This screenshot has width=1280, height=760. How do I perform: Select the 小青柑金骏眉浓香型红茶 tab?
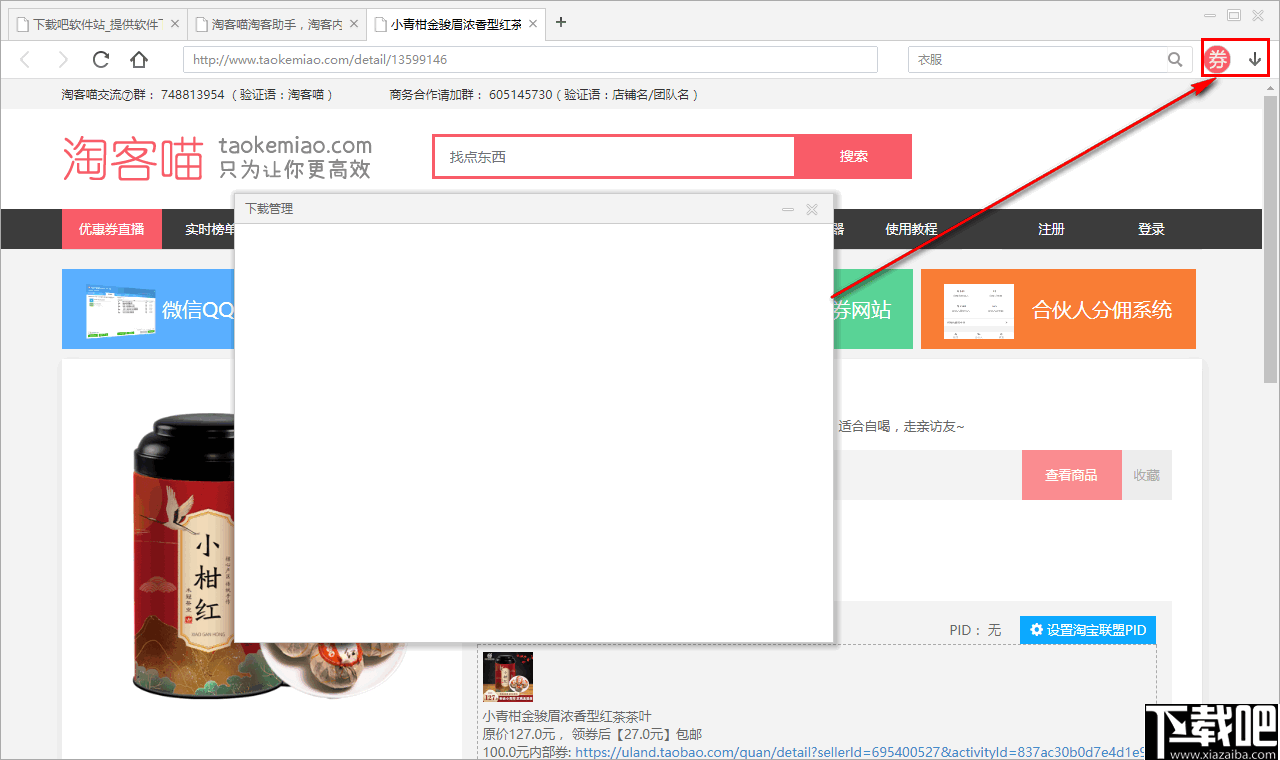coord(456,23)
